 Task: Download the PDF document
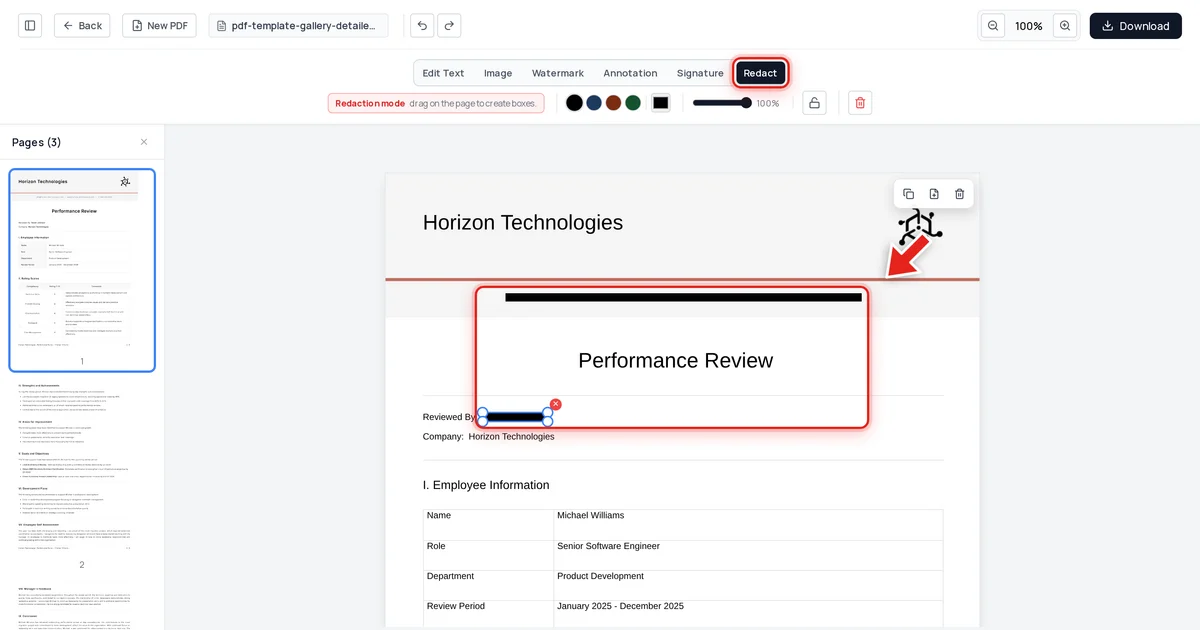click(1135, 26)
